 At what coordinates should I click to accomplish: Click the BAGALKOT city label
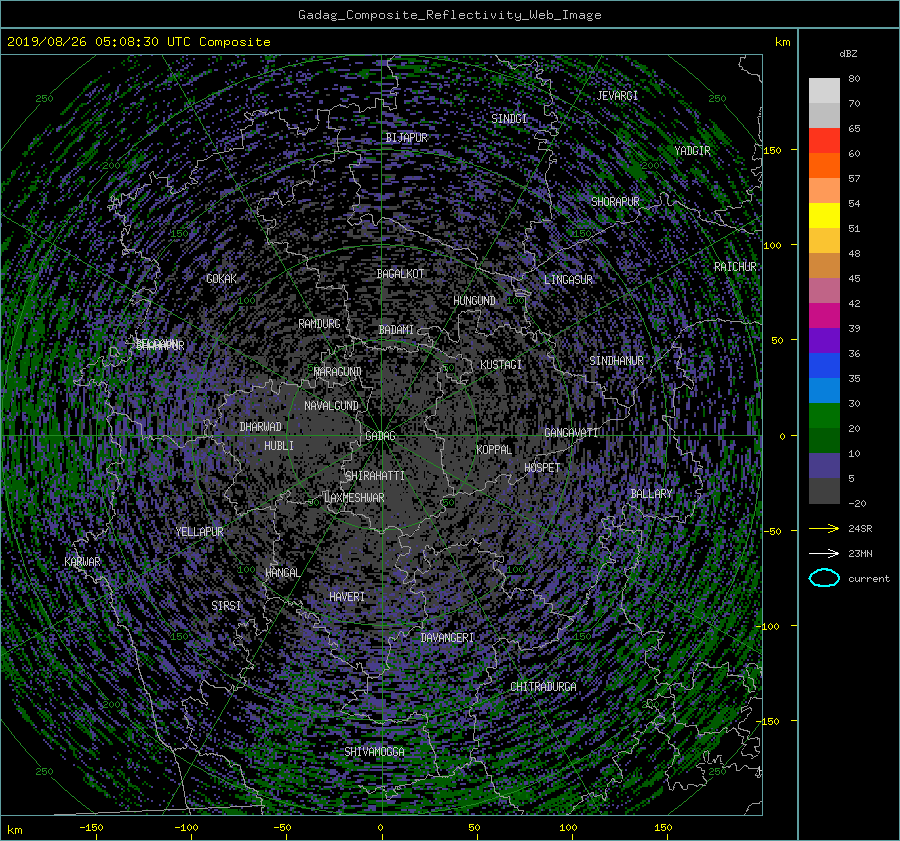pyautogui.click(x=400, y=274)
